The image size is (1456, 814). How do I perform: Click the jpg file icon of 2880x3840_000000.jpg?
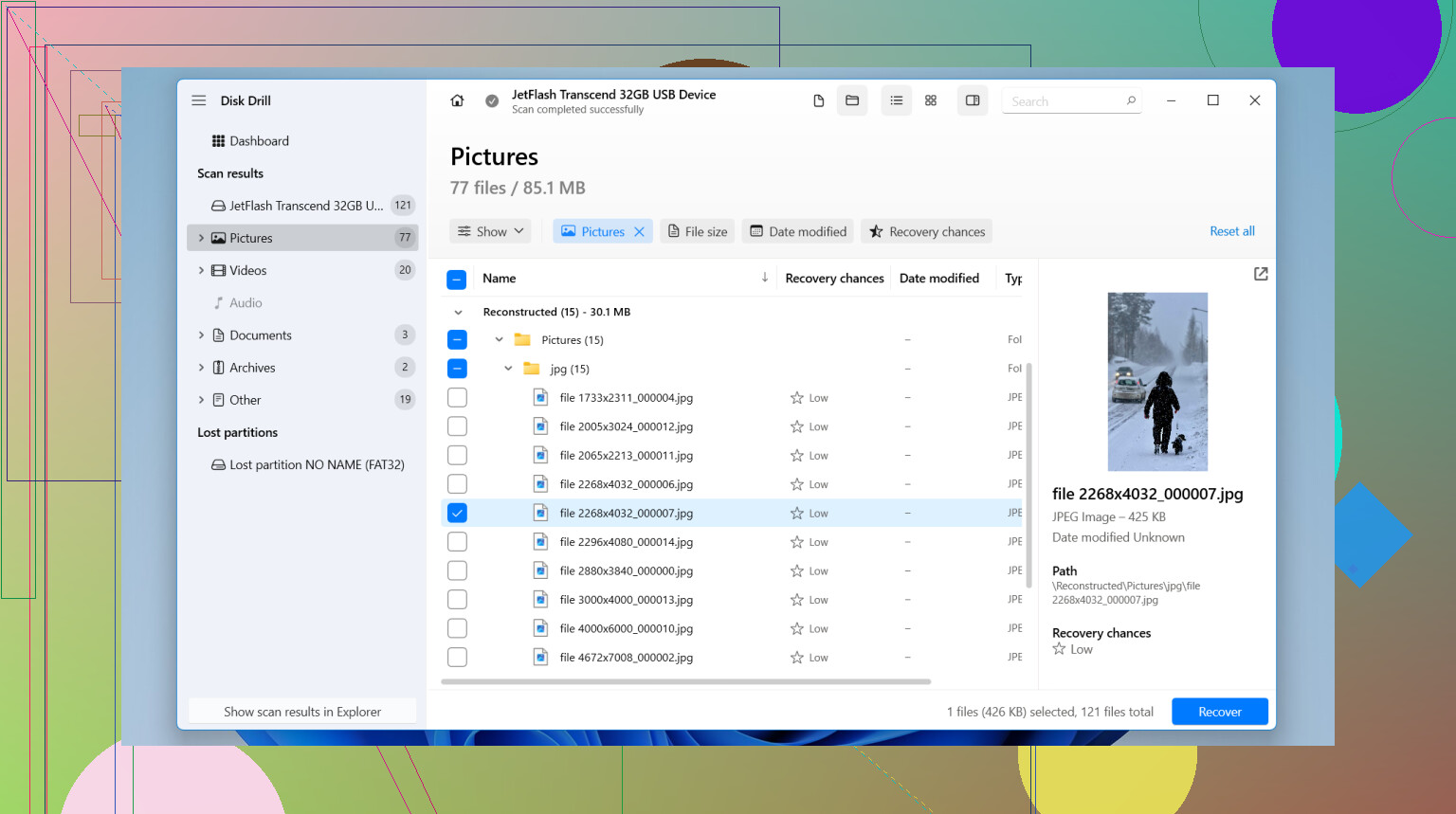coord(540,570)
